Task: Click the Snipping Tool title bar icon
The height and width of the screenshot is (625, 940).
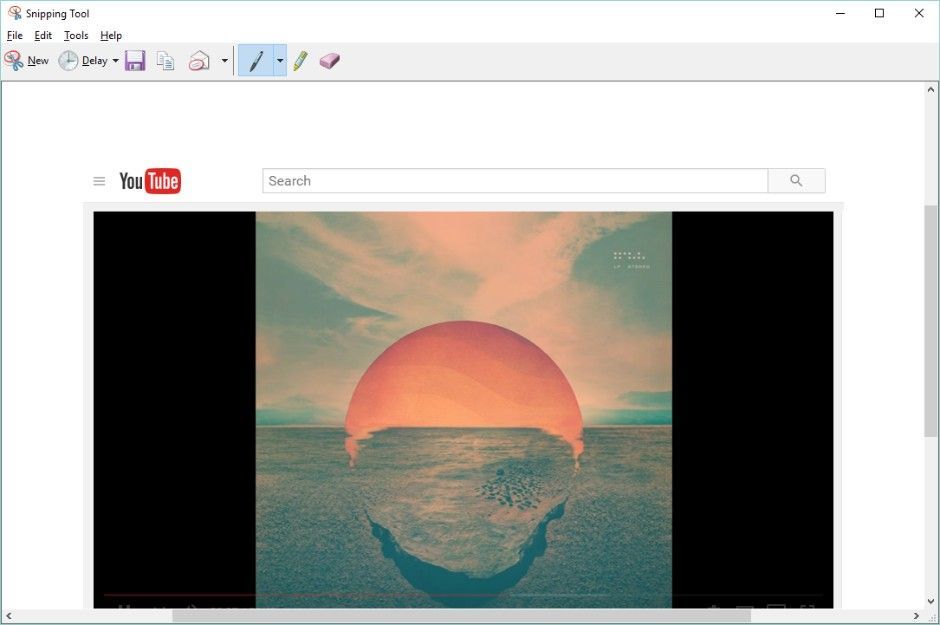Action: 14,13
